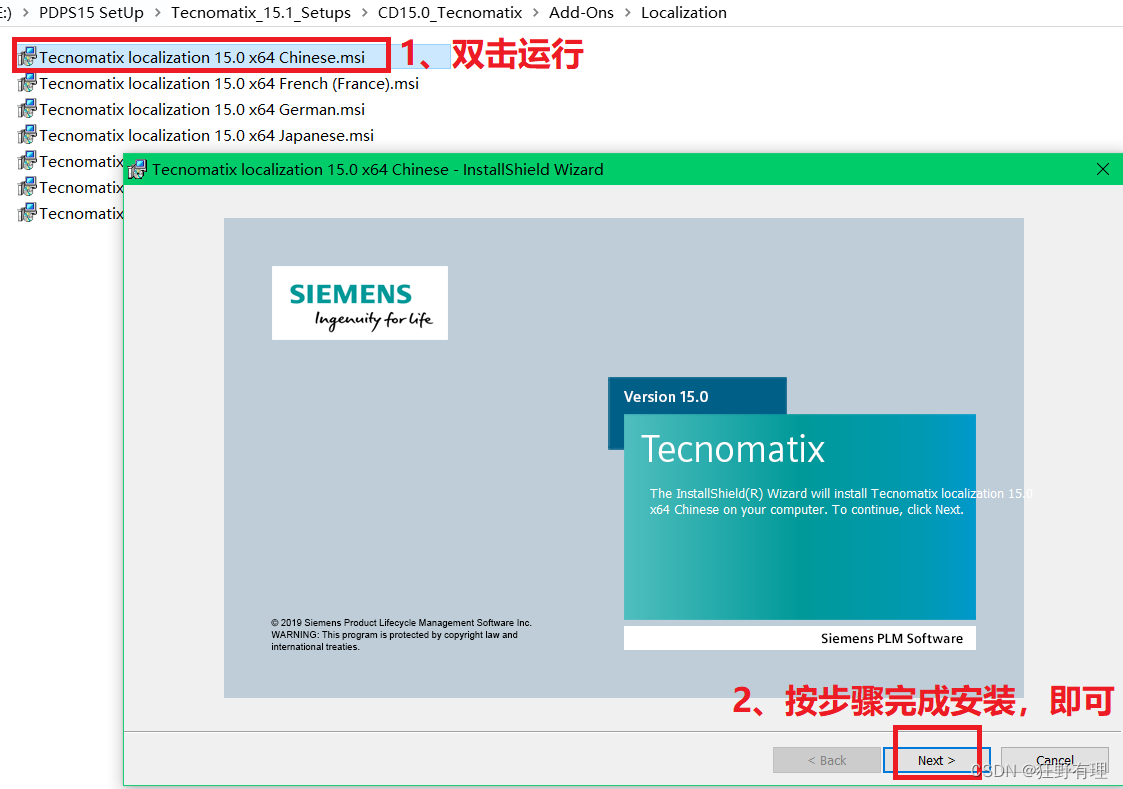Screen dimensions: 1123x789
Task: Select the French (France).msi localization file
Action: pyautogui.click(x=229, y=84)
